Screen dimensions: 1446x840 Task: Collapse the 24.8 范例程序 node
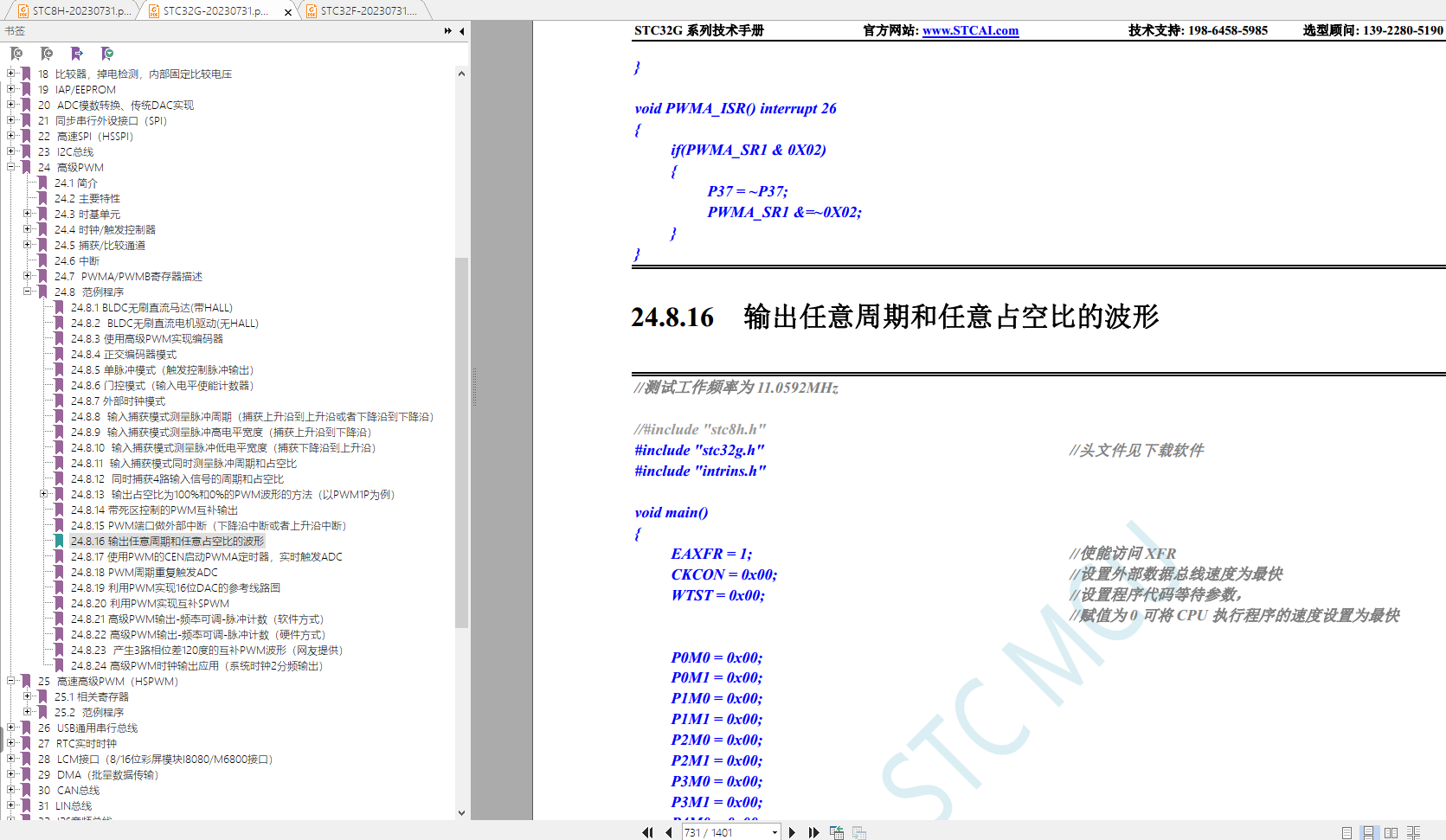pos(28,292)
